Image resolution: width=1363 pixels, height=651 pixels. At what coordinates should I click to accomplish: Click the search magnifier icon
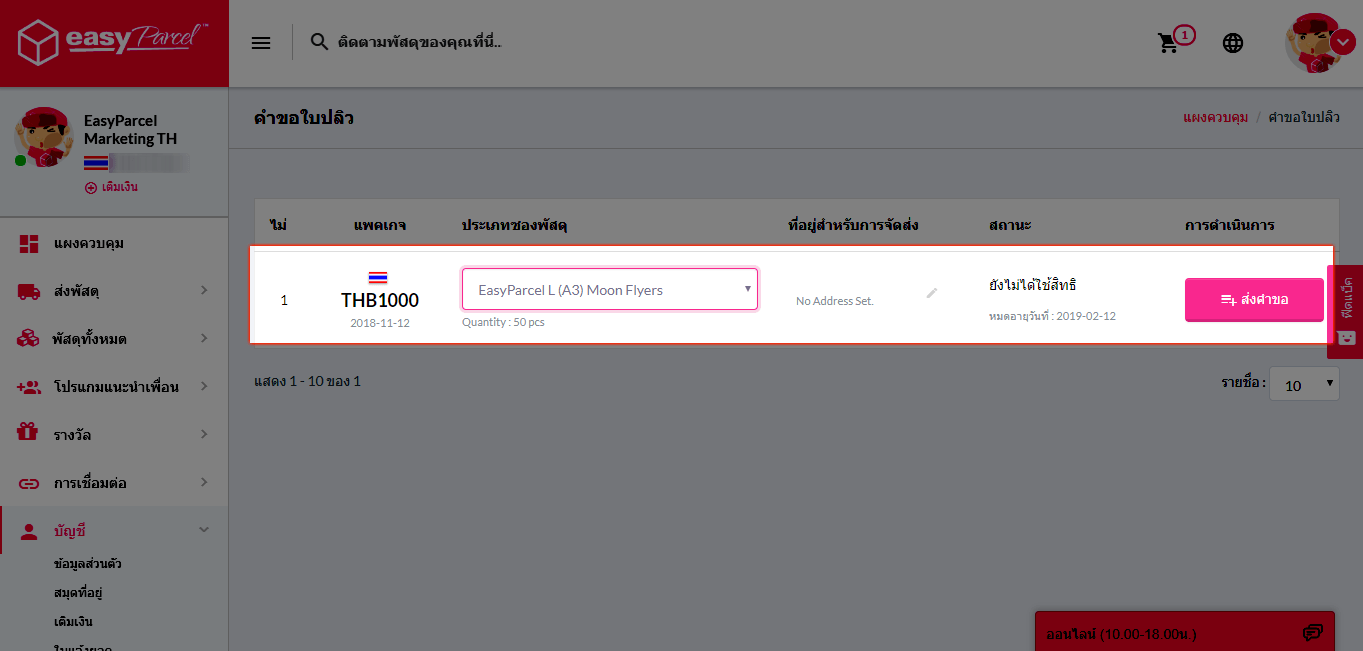pyautogui.click(x=319, y=42)
